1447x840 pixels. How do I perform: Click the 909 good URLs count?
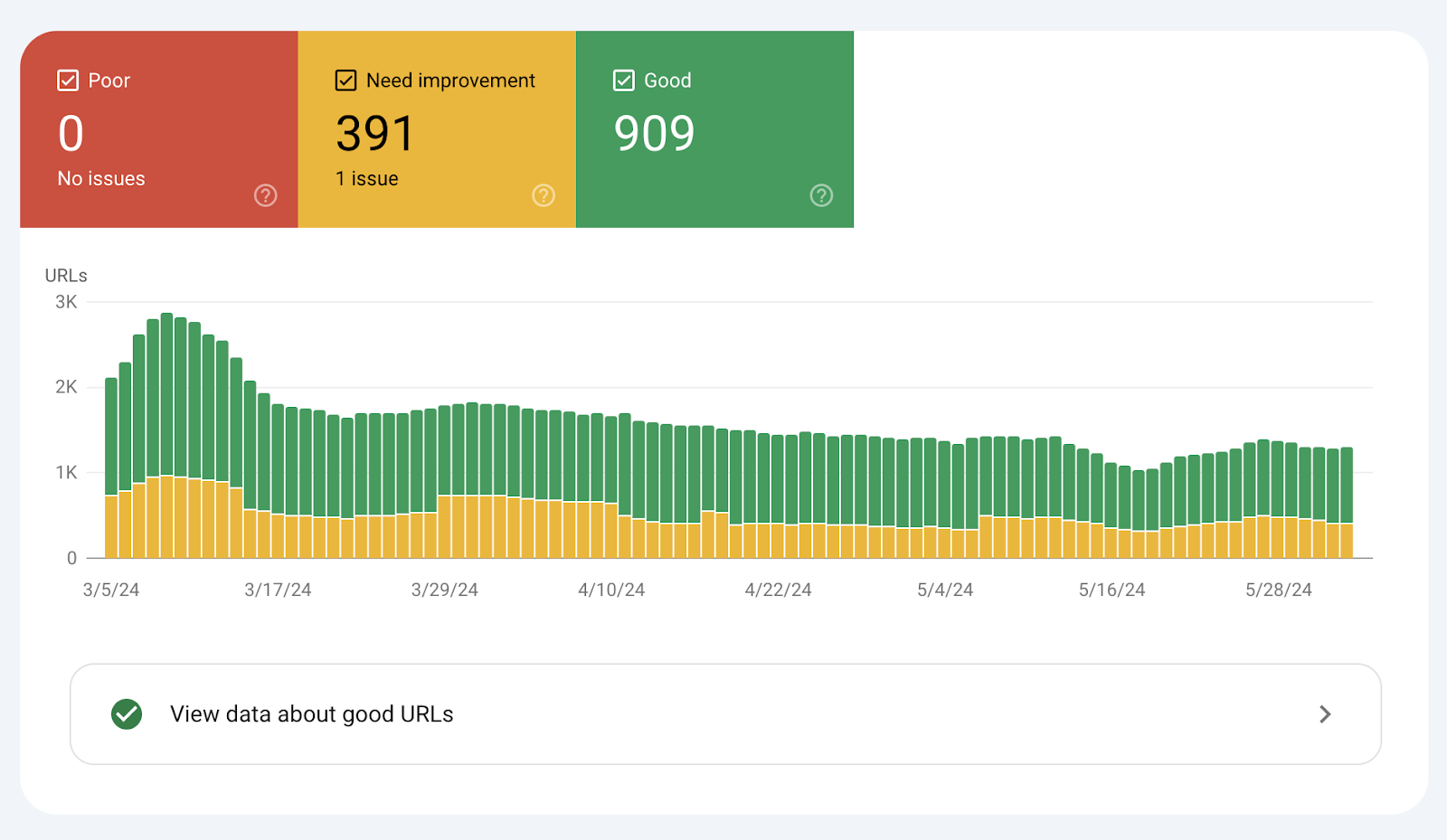pos(654,134)
